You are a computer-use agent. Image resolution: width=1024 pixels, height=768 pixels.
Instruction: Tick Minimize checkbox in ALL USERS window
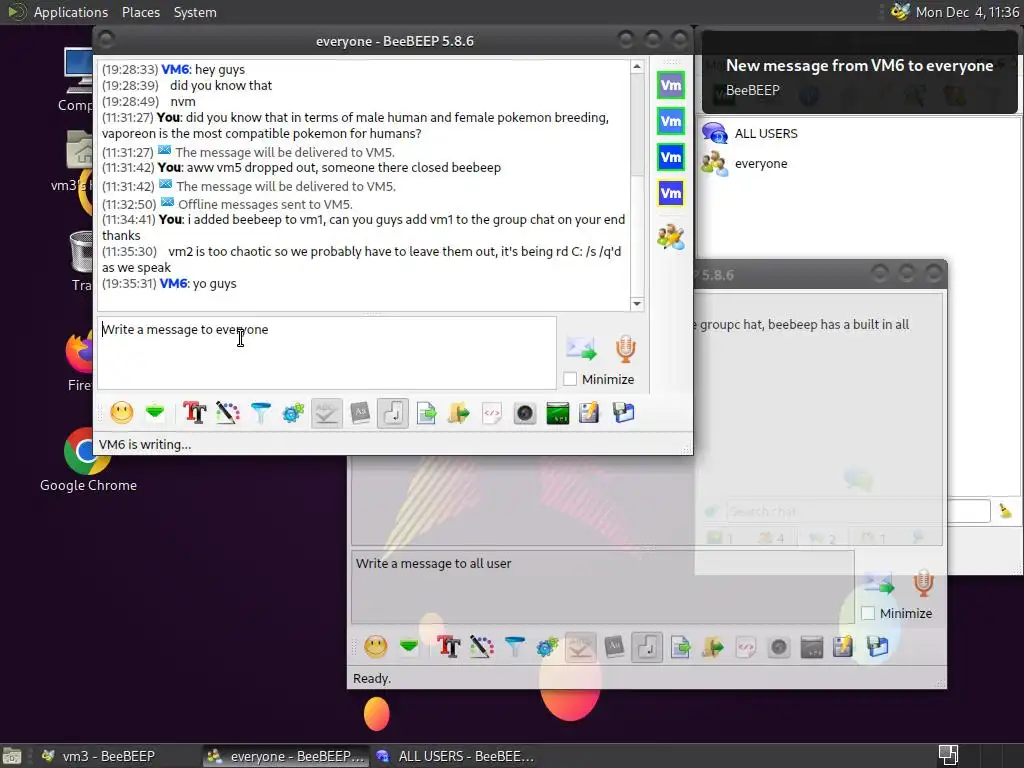coord(868,613)
